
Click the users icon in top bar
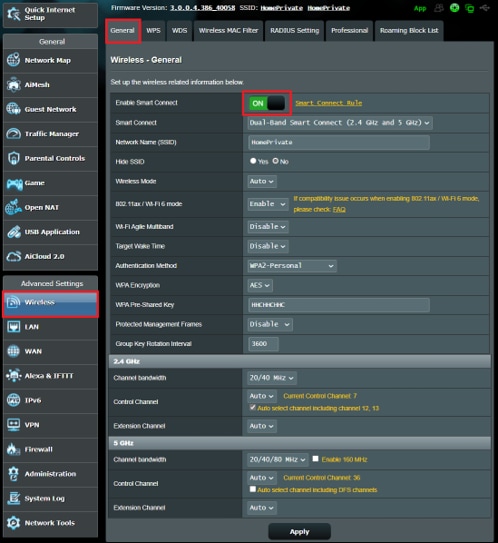click(439, 8)
